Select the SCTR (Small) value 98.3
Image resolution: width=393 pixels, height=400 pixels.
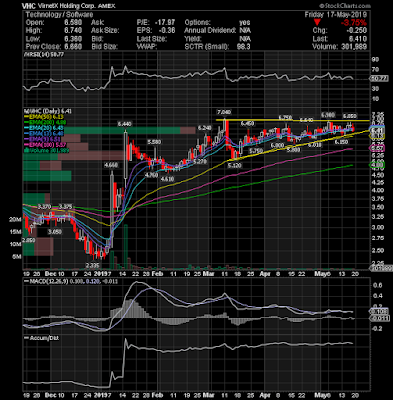click(244, 47)
